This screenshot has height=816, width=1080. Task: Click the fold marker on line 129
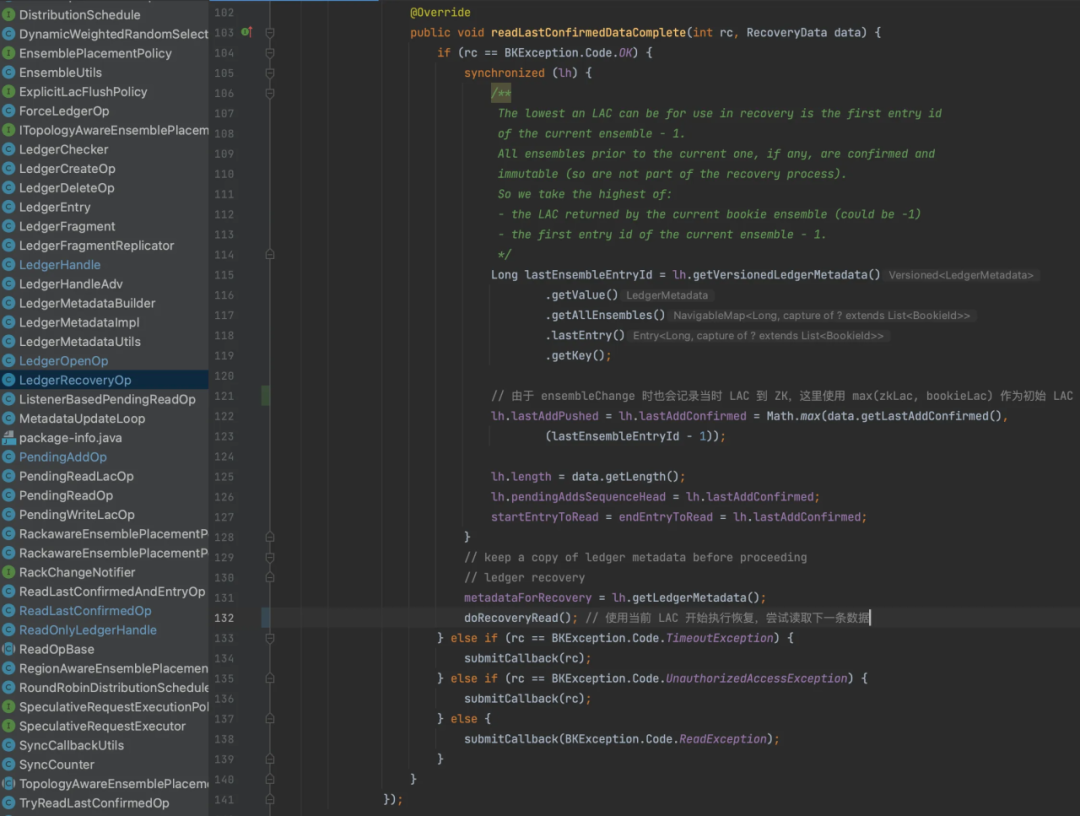pos(270,557)
